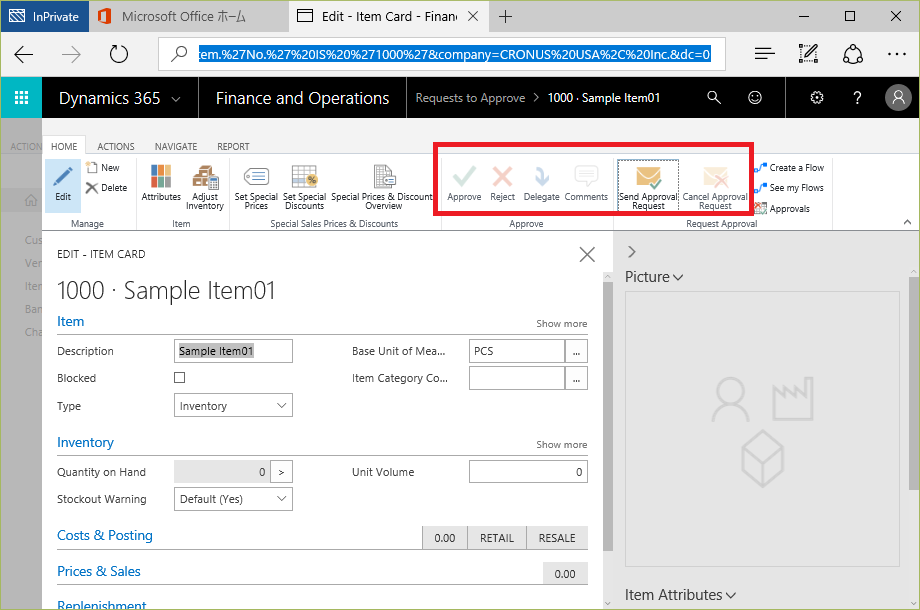Click the browser address bar
Screen dimensions: 920x610
(x=442, y=55)
